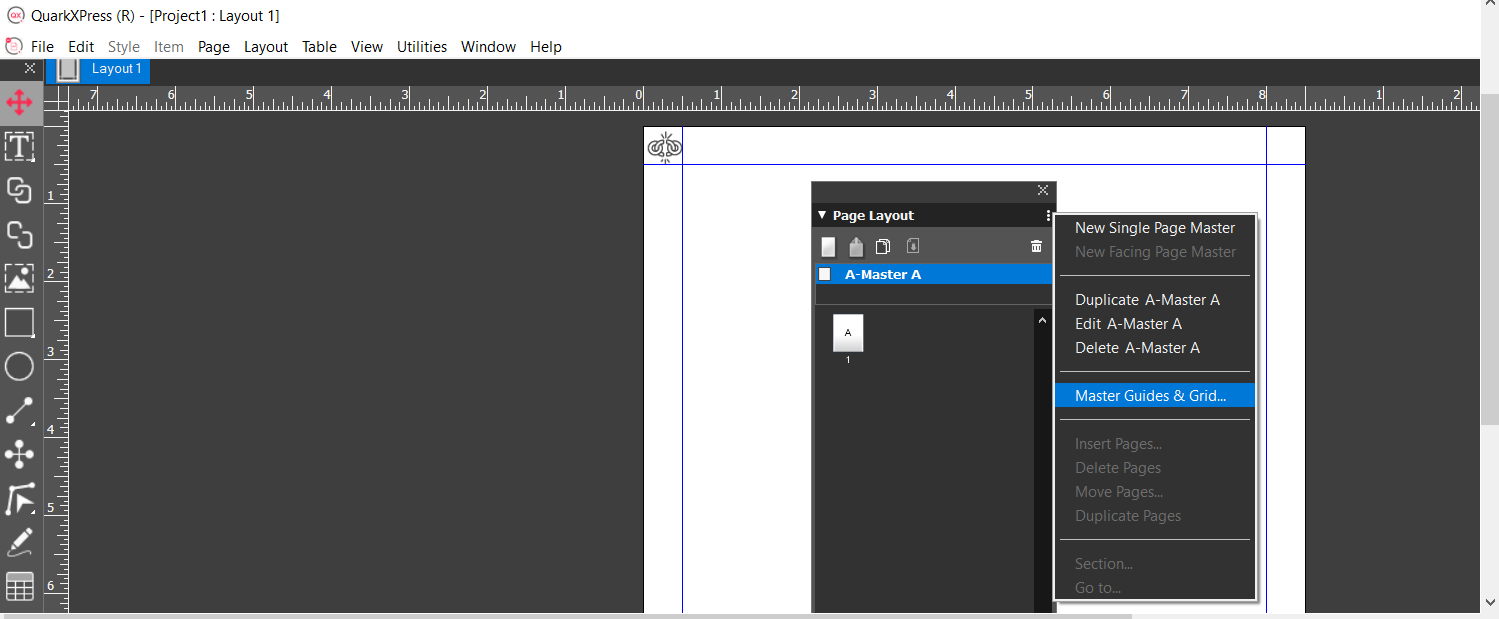Screen dimensions: 1499x619
Task: Select Duplicate A-Master A from the context menu
Action: 1146,299
